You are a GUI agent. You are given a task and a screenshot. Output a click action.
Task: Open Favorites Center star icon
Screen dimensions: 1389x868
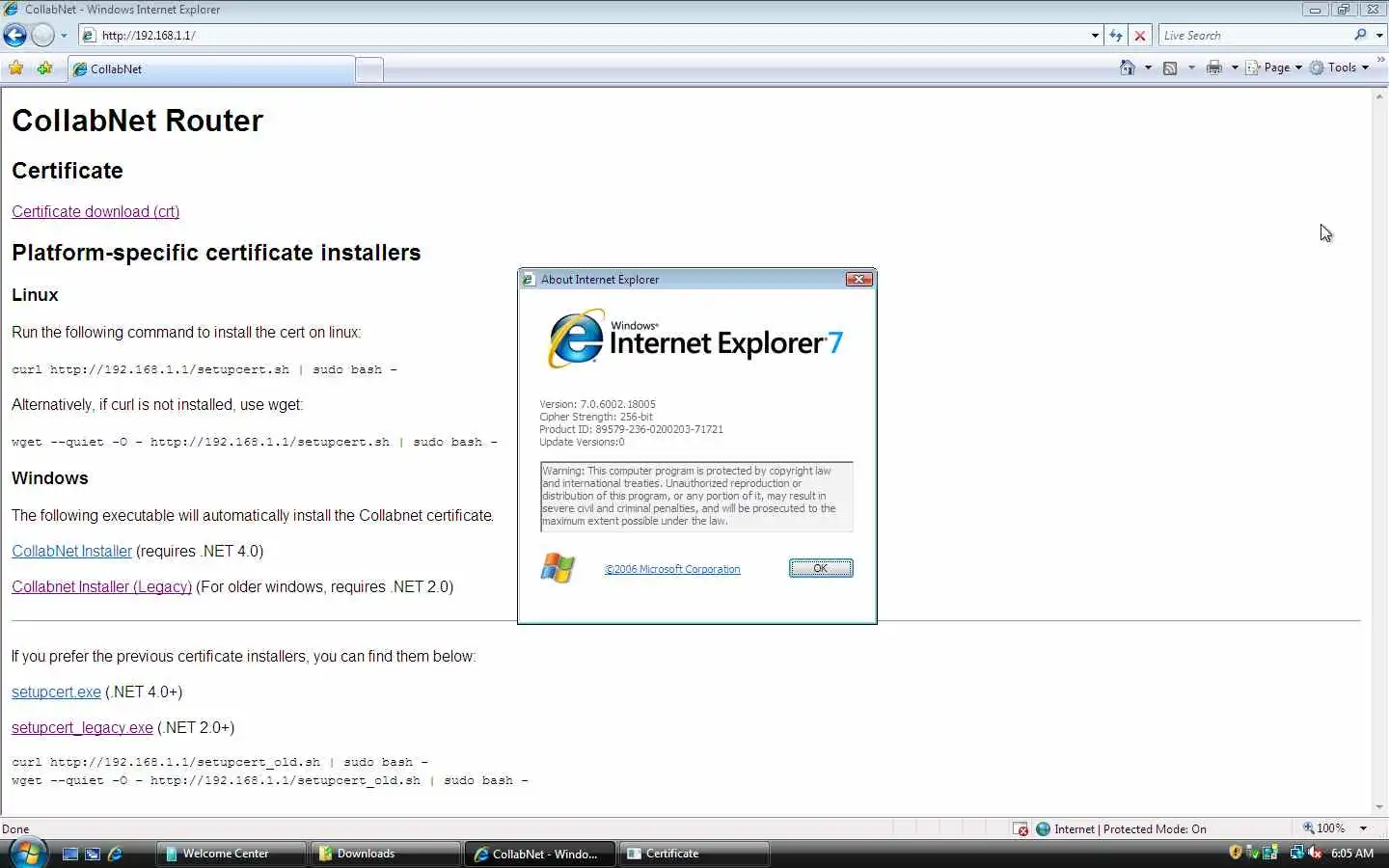coord(15,68)
